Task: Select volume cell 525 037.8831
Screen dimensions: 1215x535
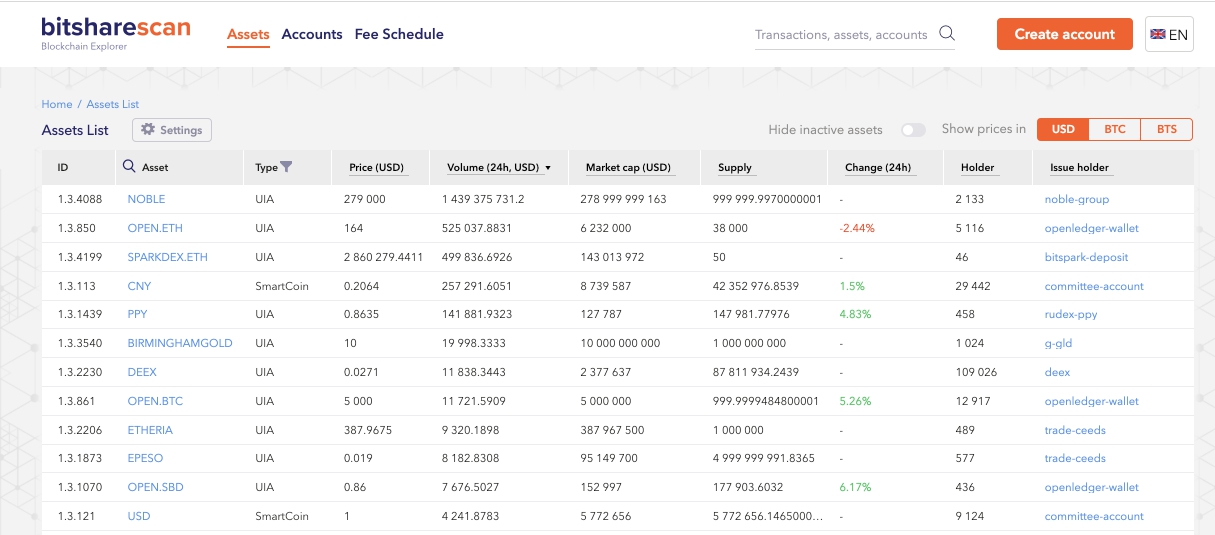Action: [x=478, y=228]
